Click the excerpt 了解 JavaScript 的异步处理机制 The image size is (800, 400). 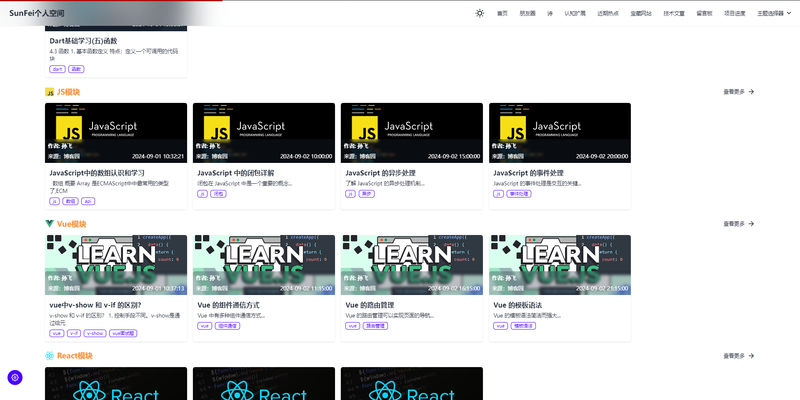385,183
